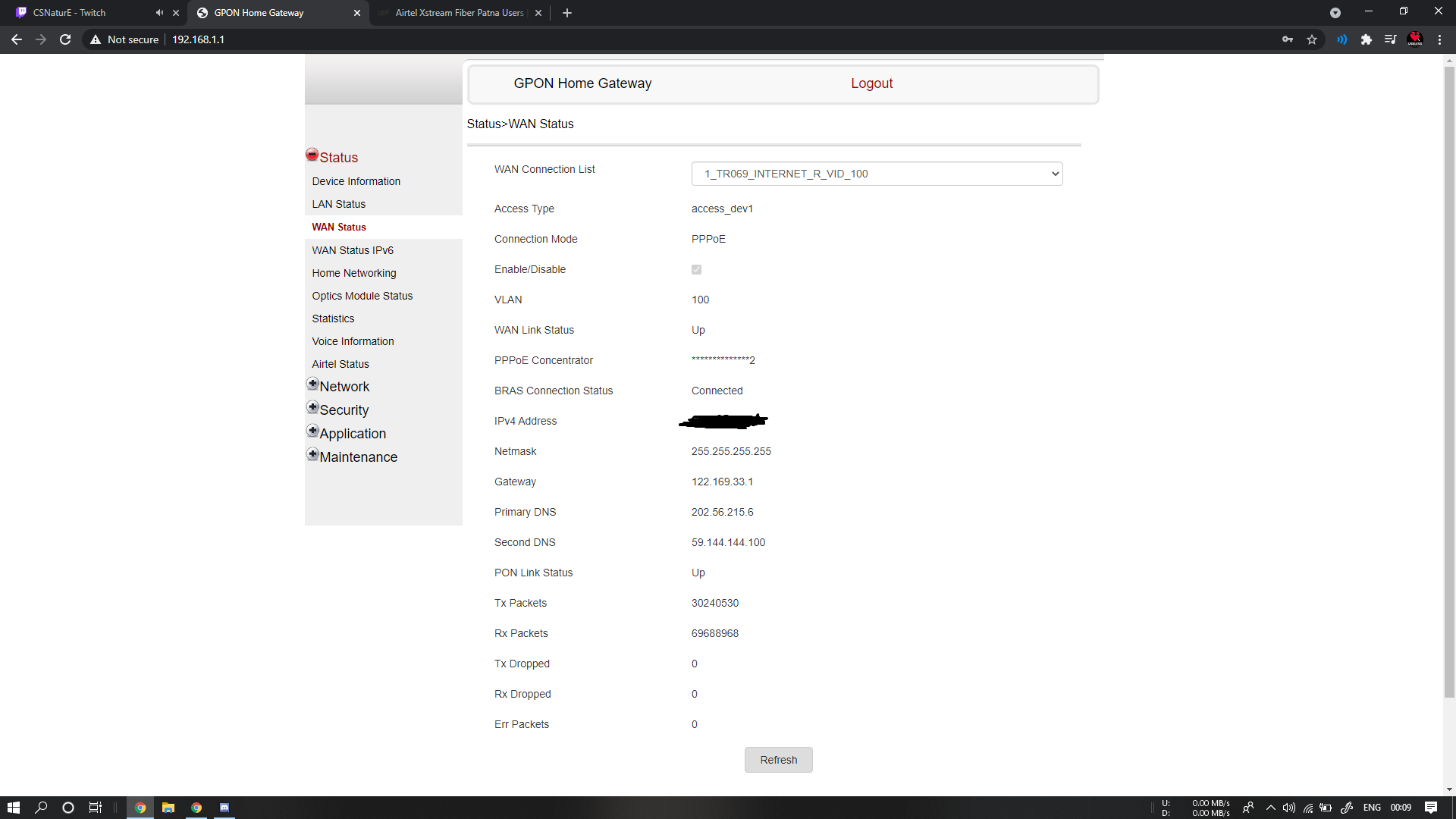Open File Explorer from taskbar

click(168, 808)
